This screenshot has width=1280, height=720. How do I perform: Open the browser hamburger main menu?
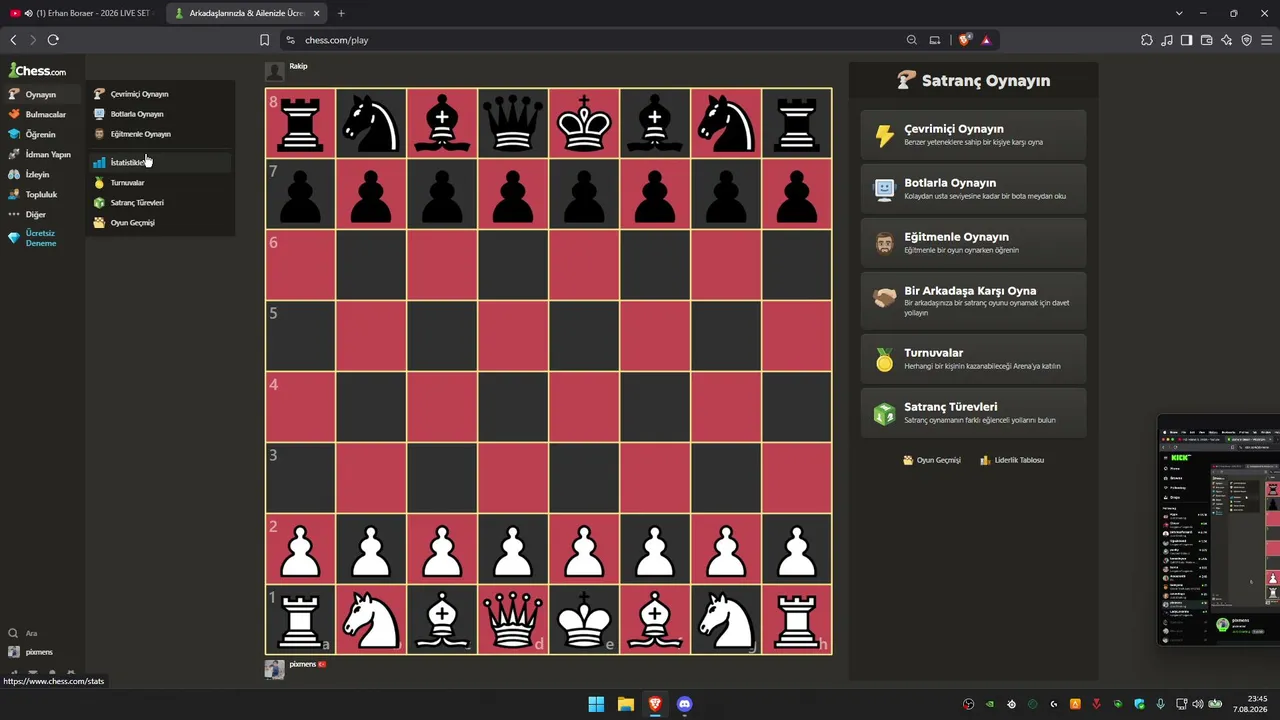click(1266, 40)
